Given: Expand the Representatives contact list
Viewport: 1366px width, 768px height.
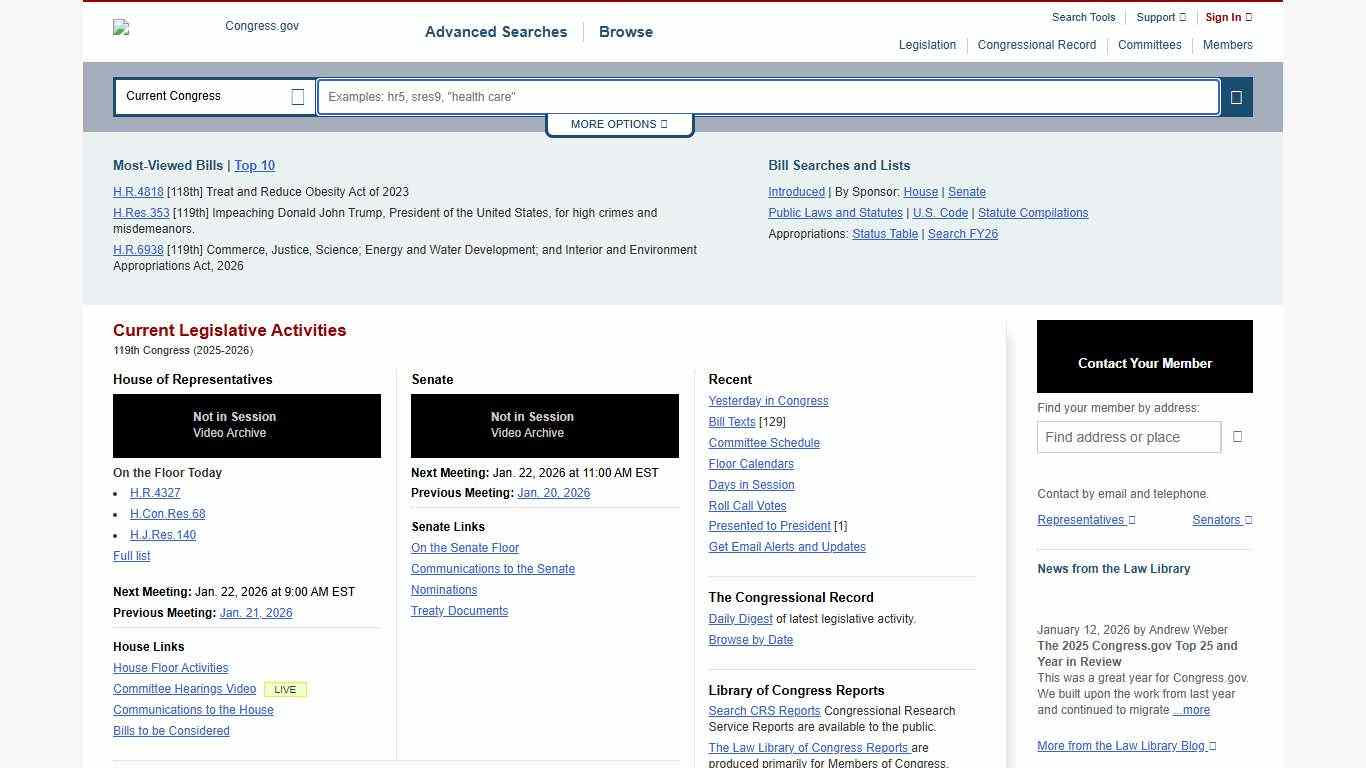Looking at the screenshot, I should (1085, 520).
